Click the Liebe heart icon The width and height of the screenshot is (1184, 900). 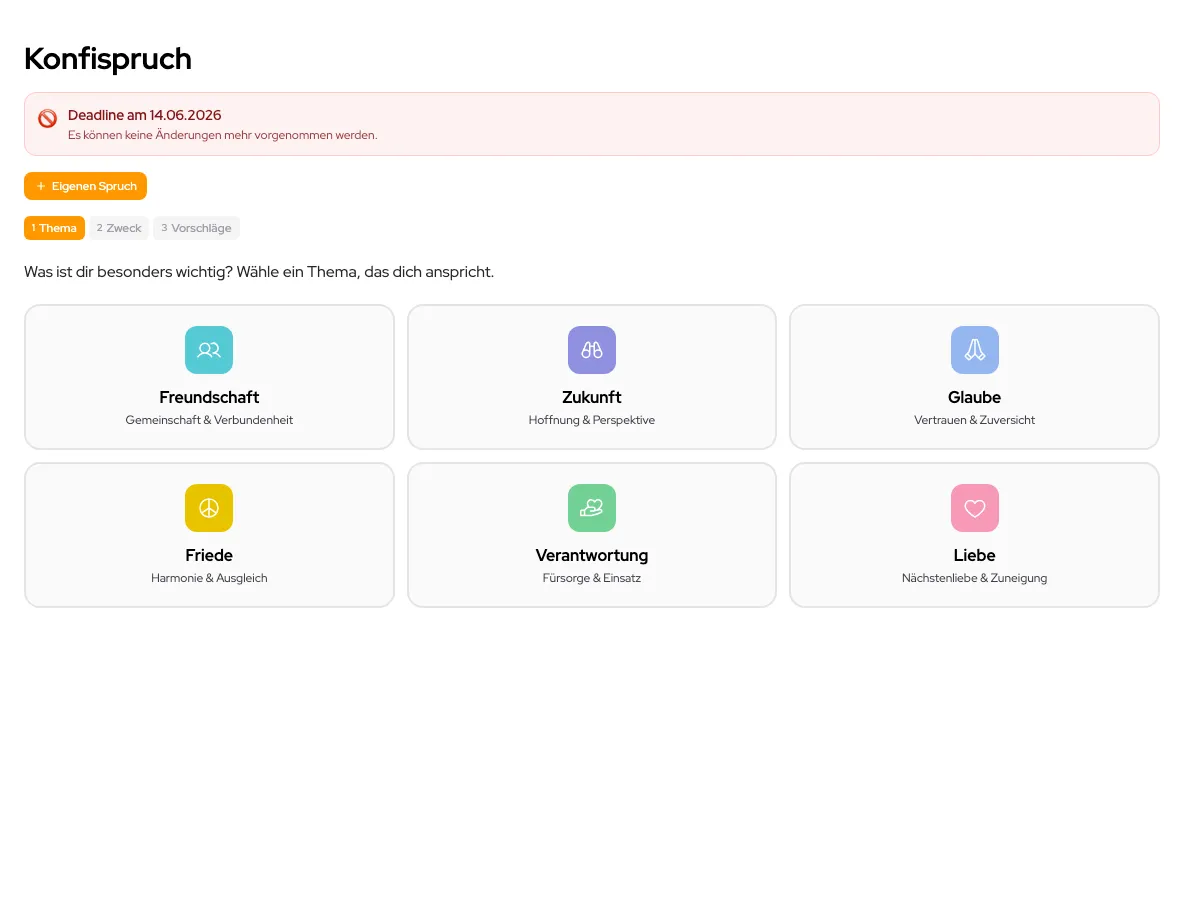coord(975,508)
